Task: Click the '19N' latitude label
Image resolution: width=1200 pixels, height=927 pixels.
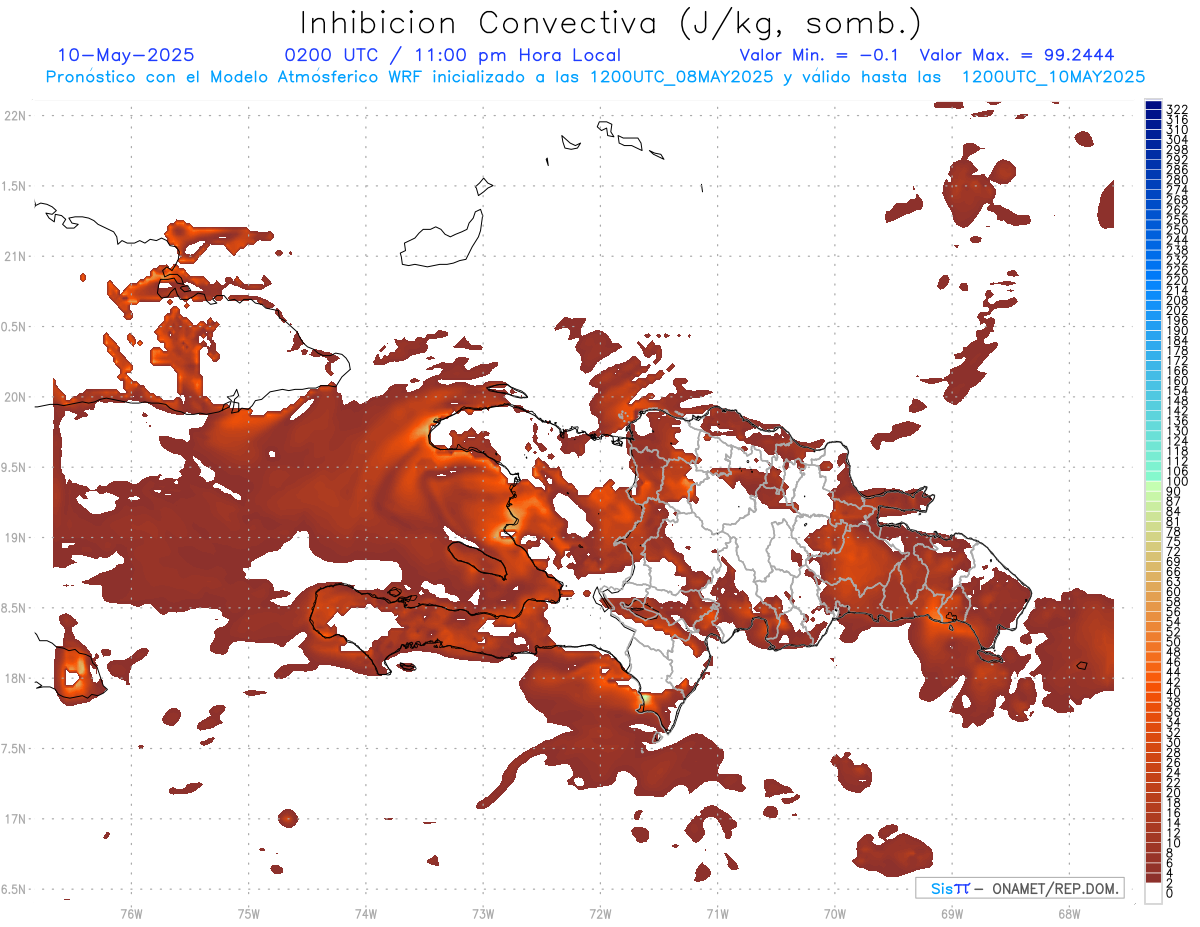Action: click(15, 538)
